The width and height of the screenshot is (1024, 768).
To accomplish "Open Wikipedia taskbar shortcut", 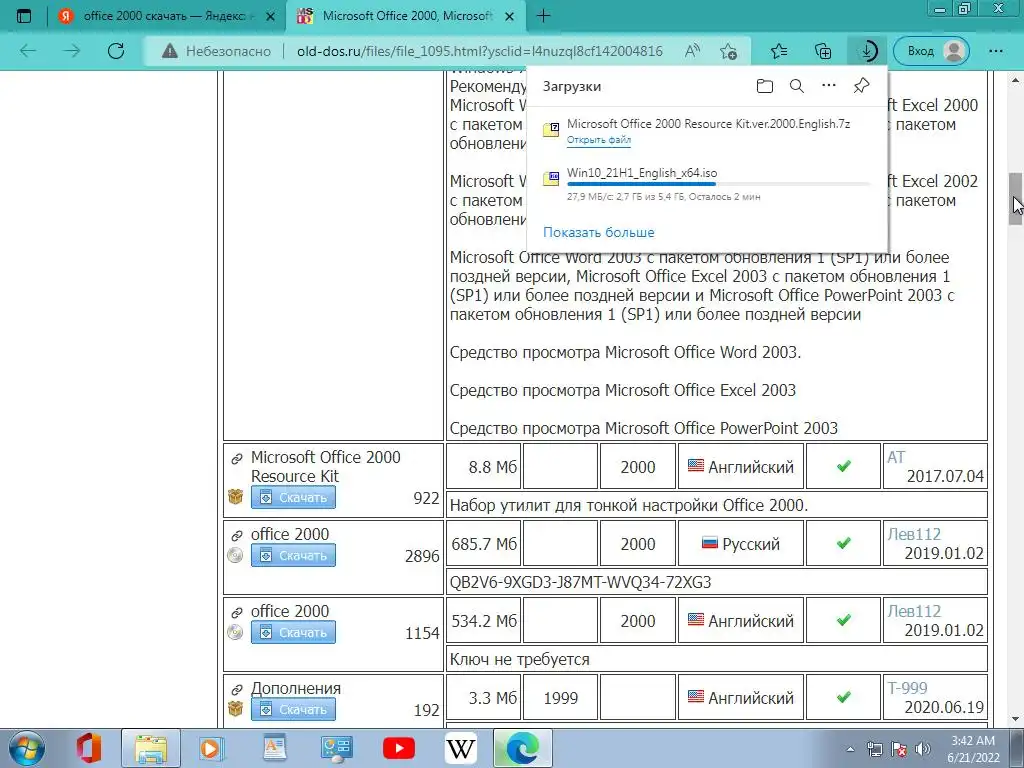I will pyautogui.click(x=460, y=748).
